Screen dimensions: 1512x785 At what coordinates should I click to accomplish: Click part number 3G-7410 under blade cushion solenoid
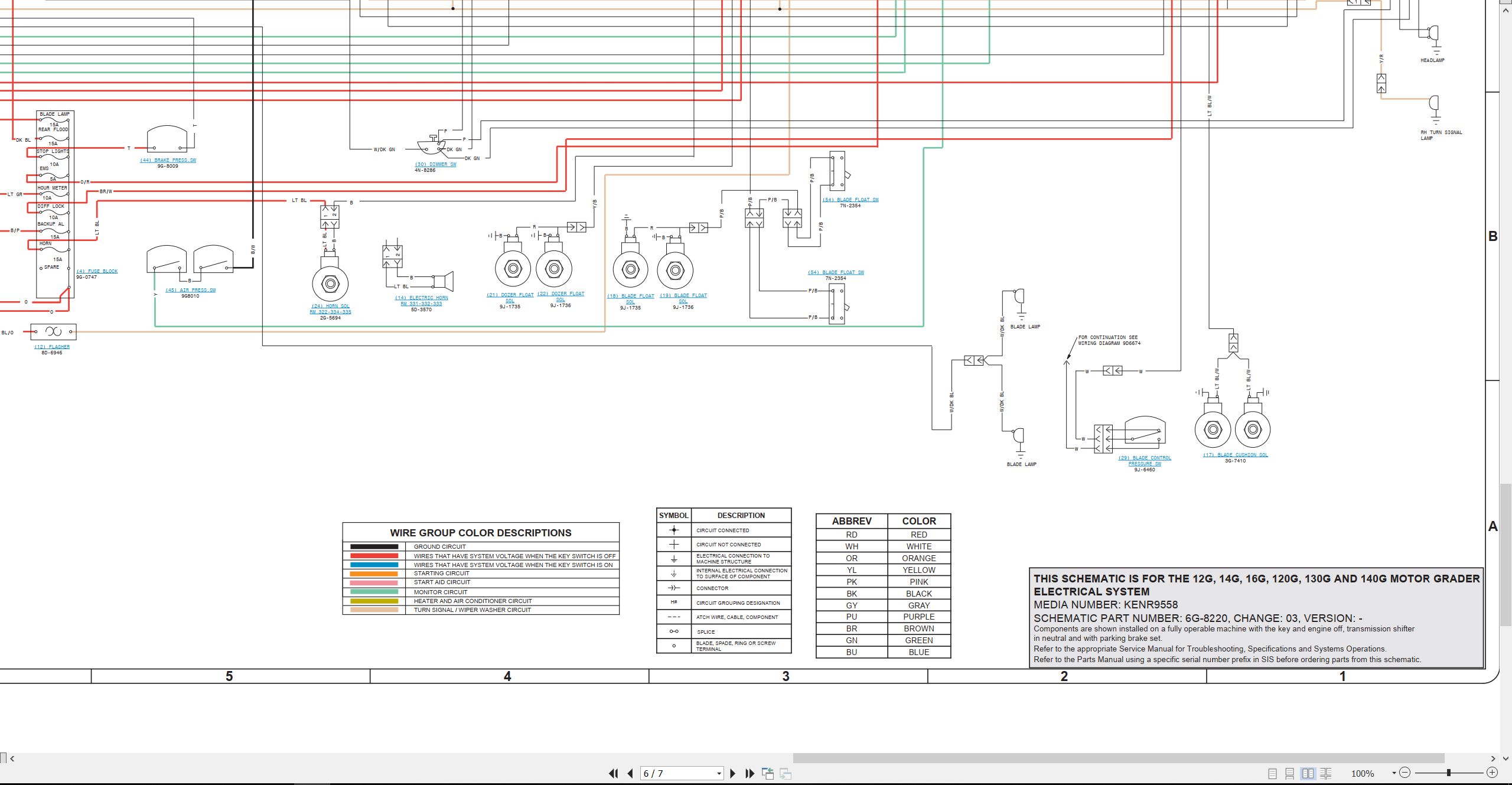click(x=1236, y=461)
